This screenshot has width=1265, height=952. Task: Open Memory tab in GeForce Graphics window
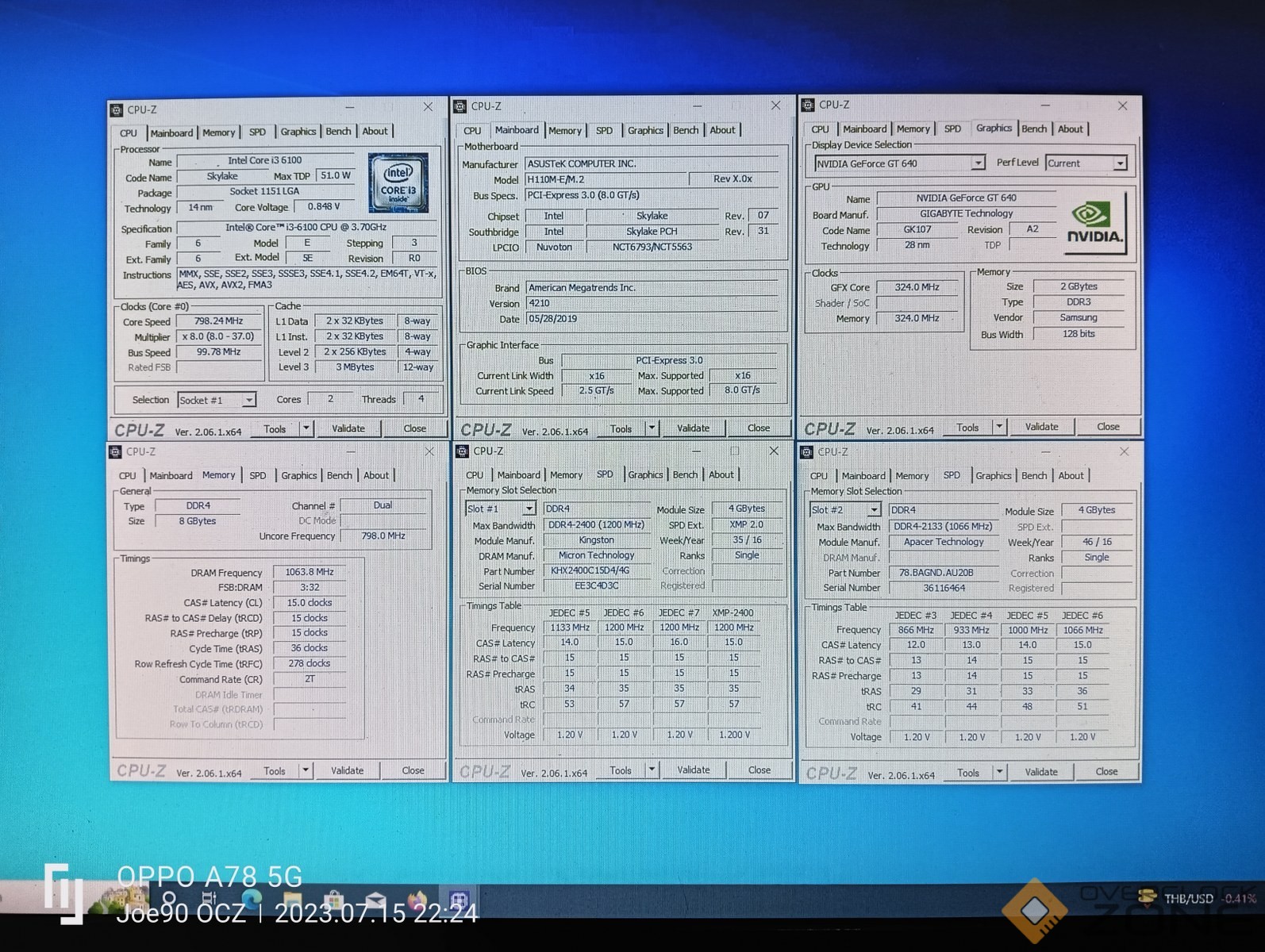913,129
